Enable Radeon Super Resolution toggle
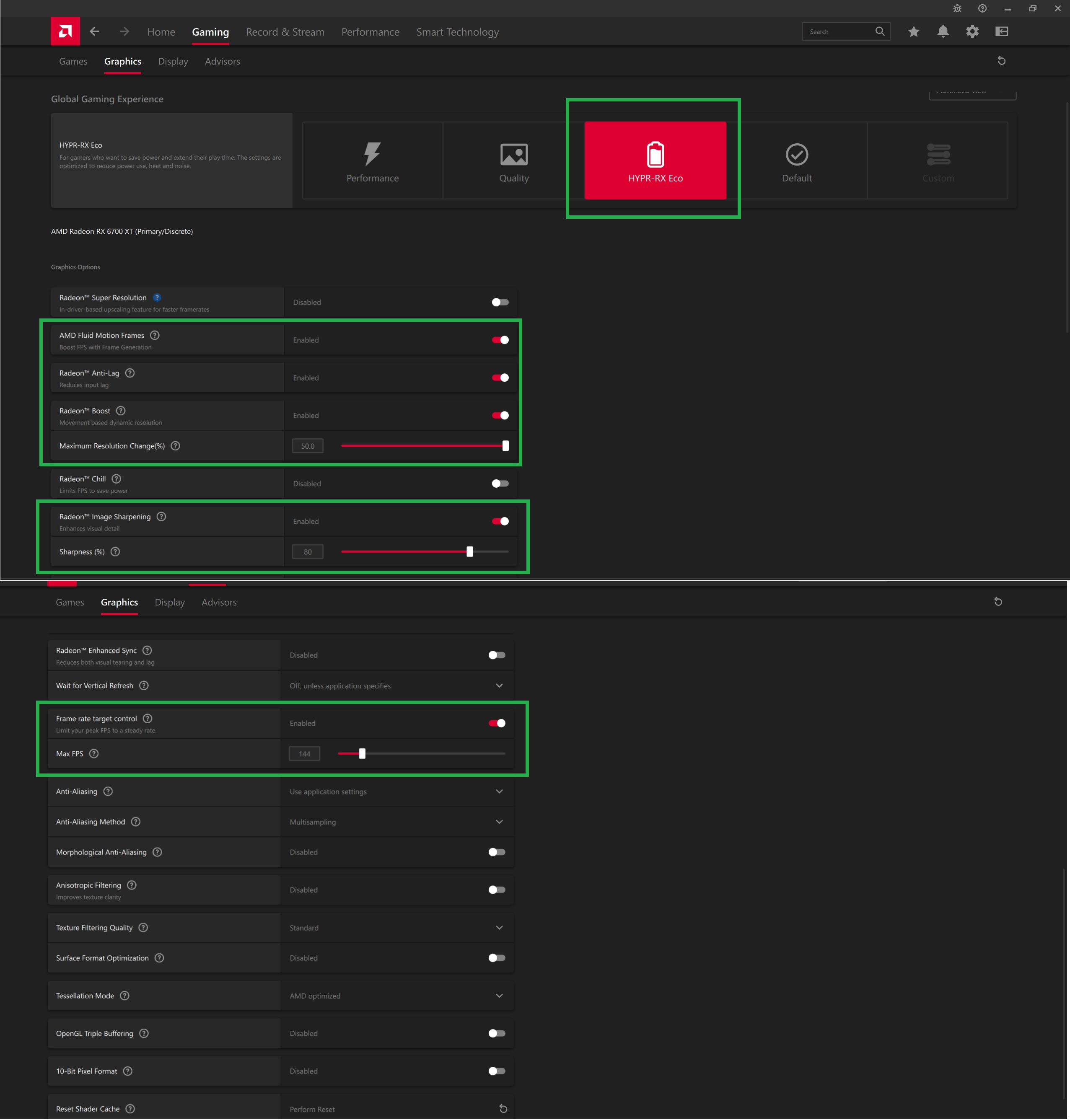This screenshot has width=1070, height=1120. pos(500,302)
